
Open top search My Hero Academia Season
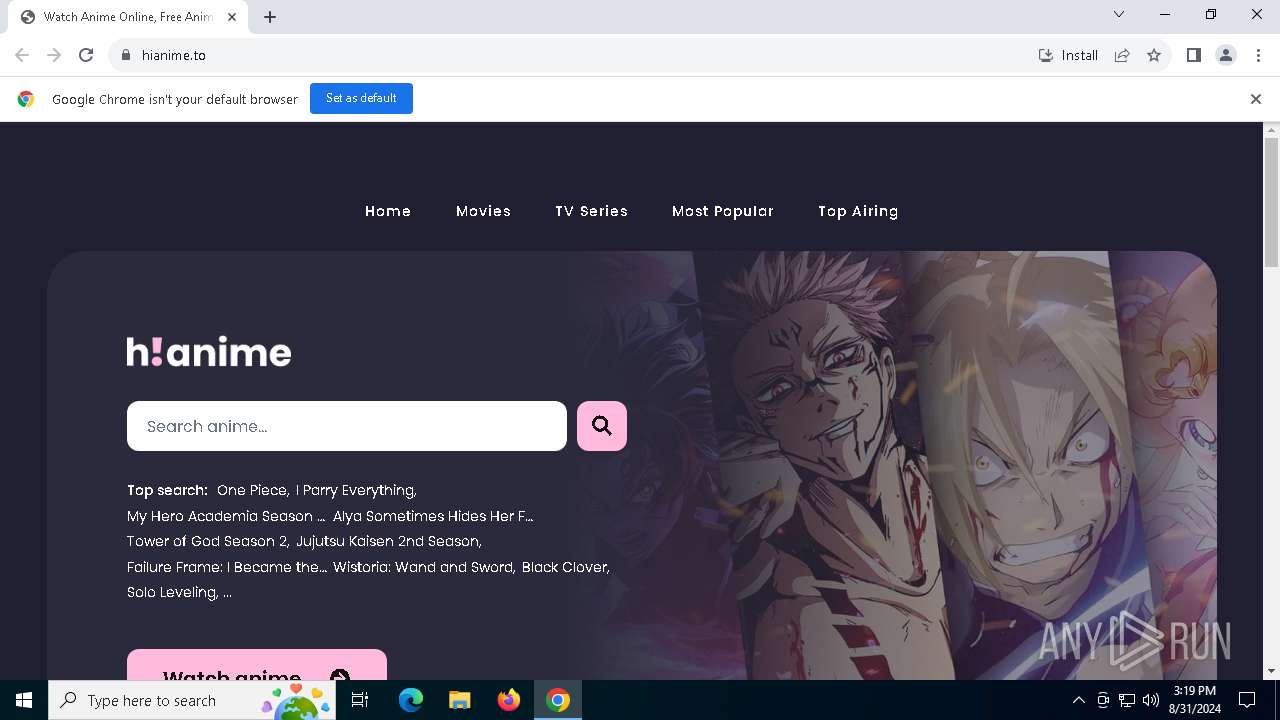click(x=226, y=516)
